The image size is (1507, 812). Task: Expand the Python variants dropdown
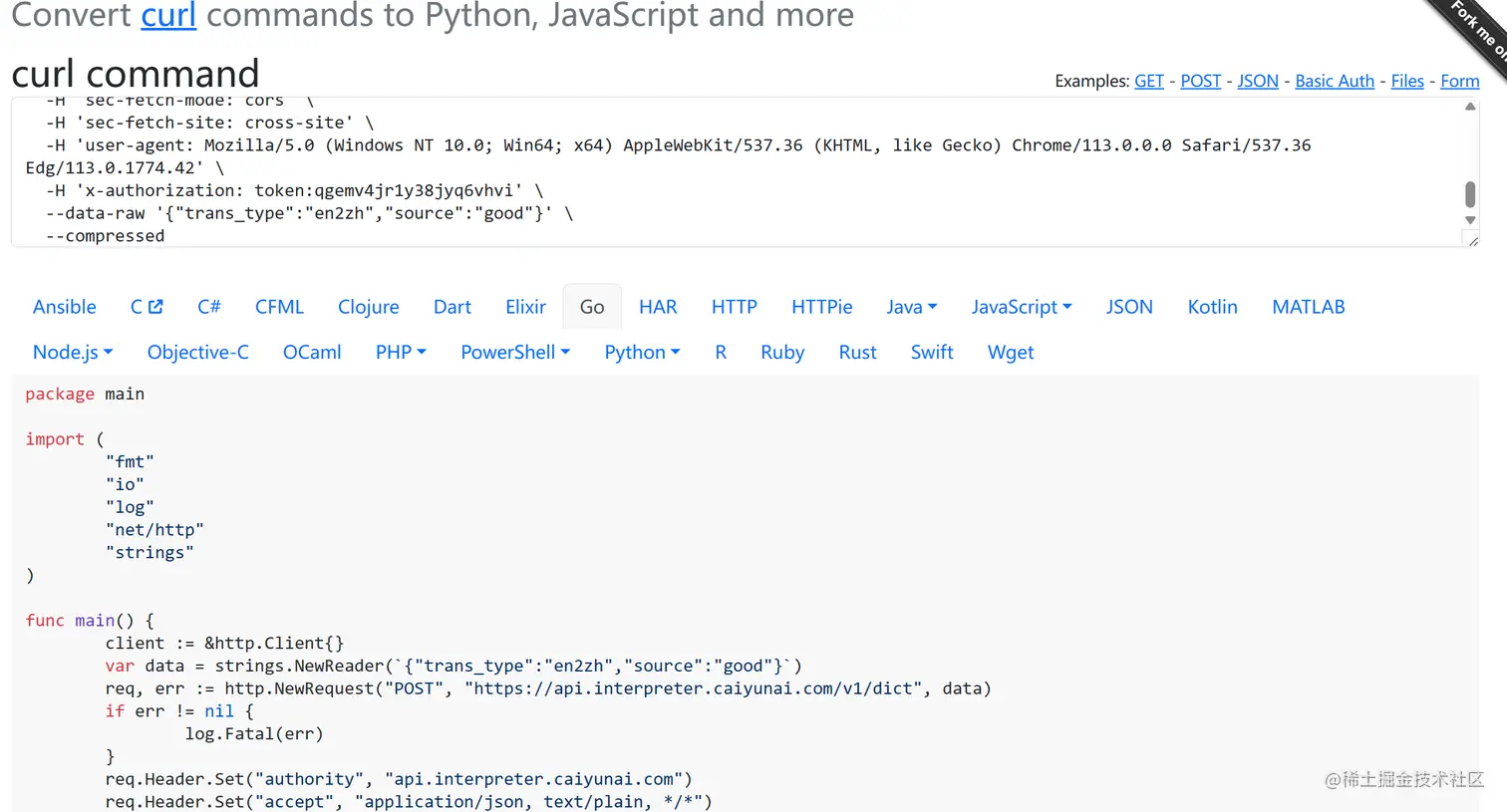click(x=642, y=352)
